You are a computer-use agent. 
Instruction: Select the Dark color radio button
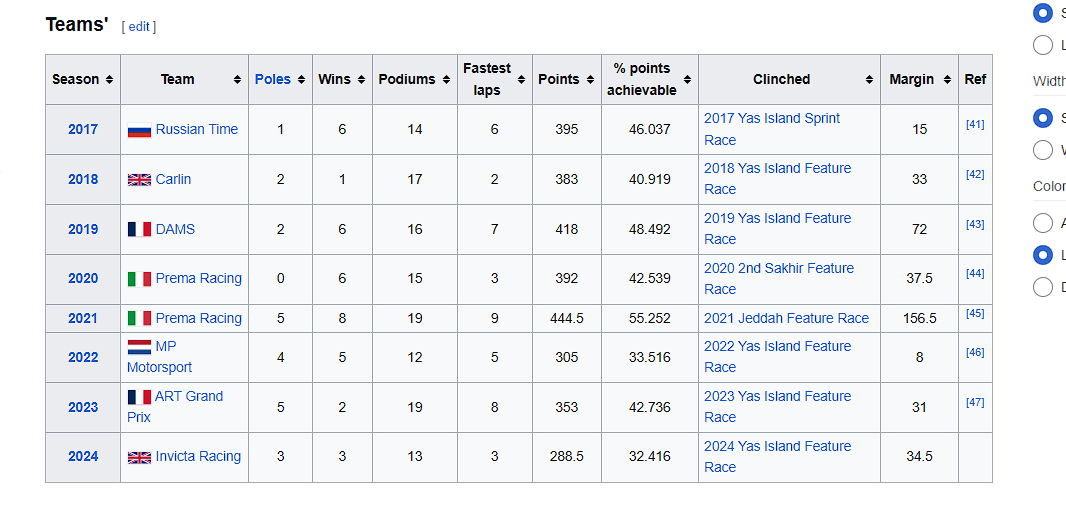(x=1042, y=287)
